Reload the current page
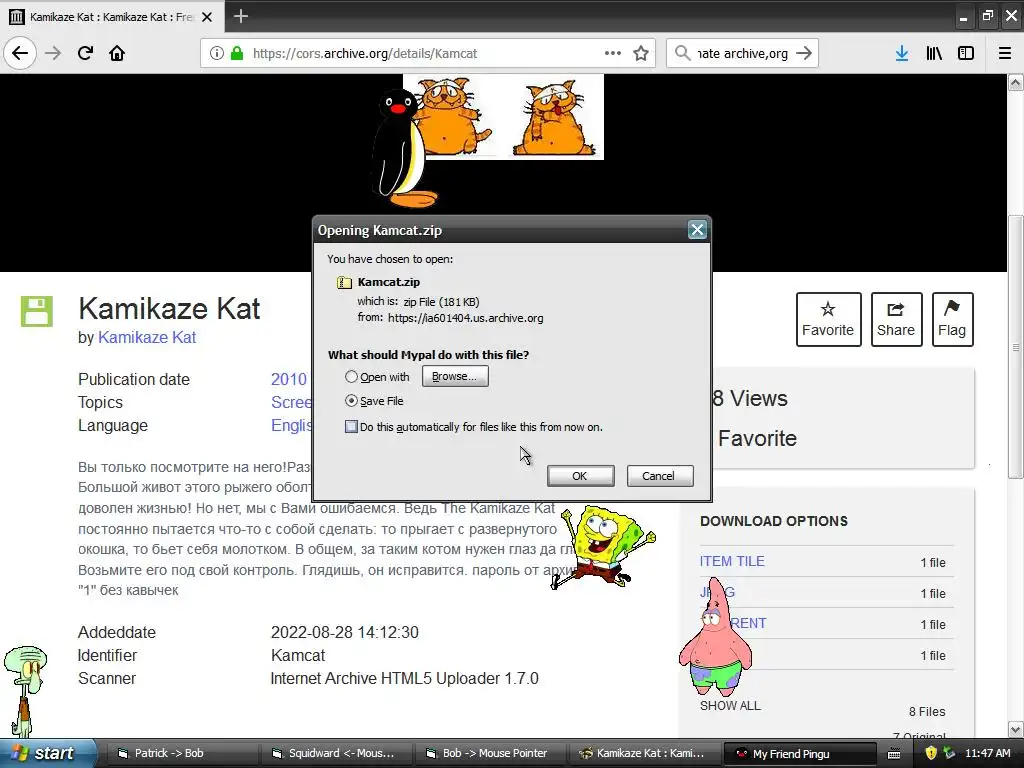The image size is (1024, 768). point(85,53)
